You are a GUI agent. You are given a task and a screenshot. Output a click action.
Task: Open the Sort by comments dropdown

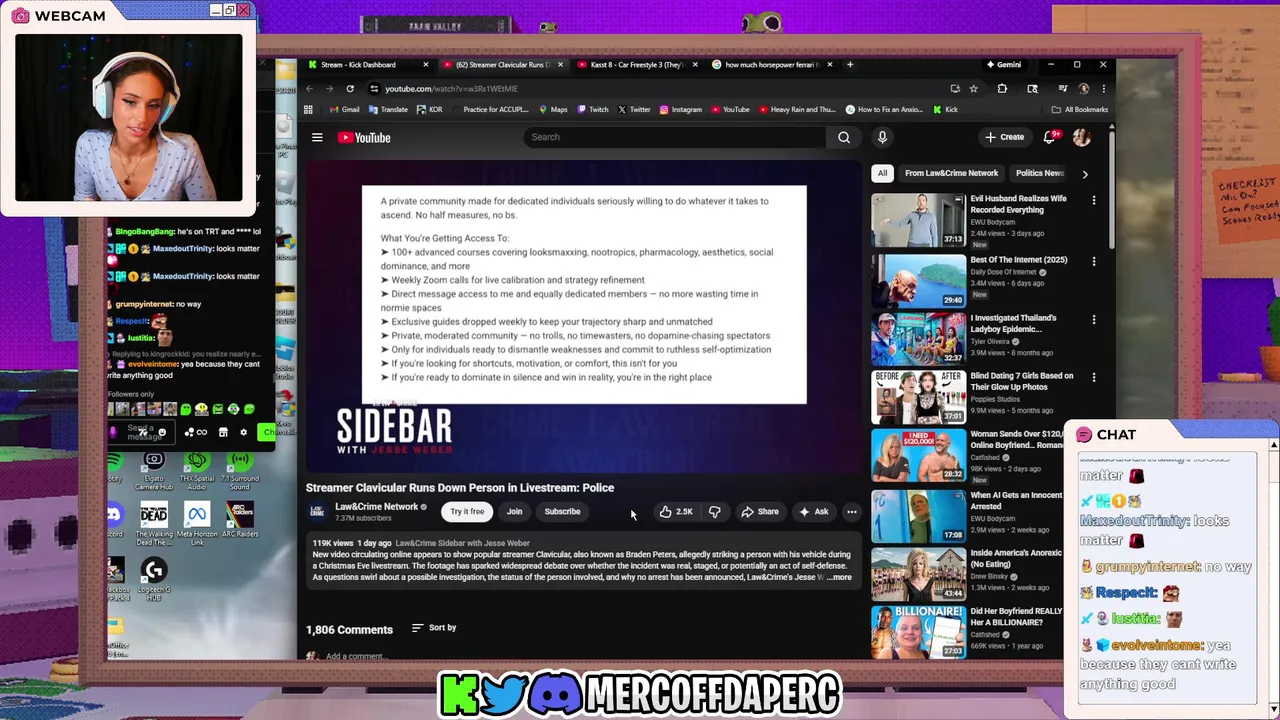tap(434, 628)
